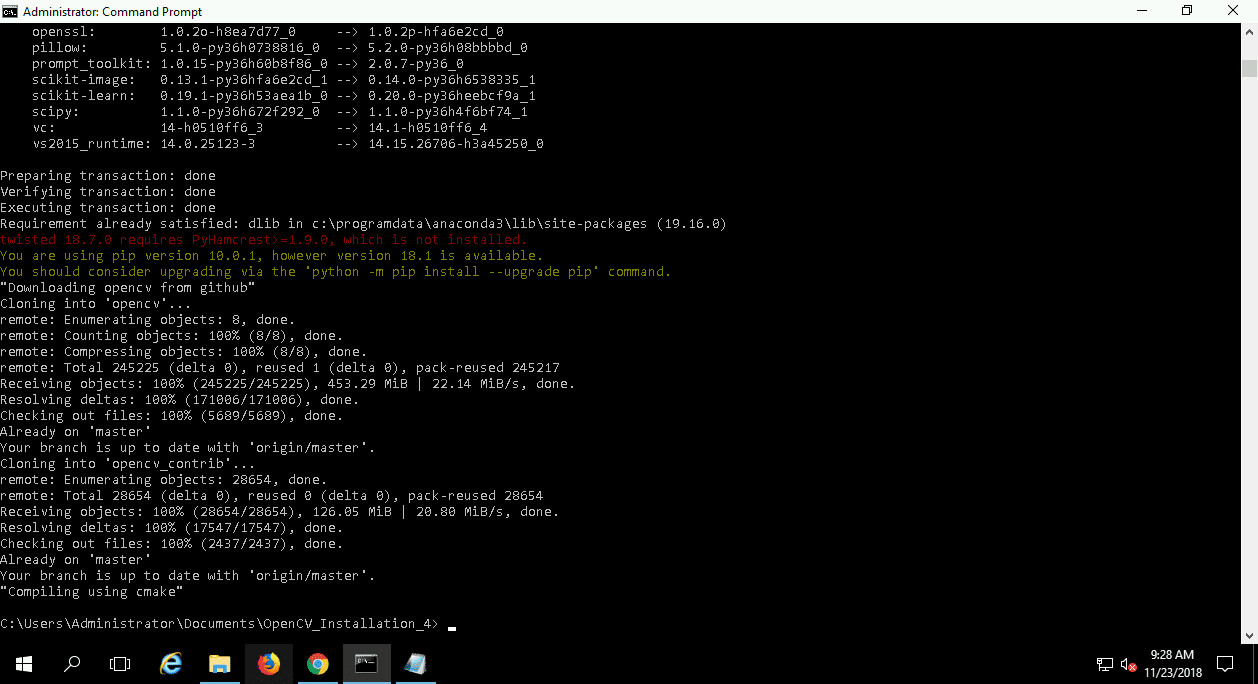Click "Receiving objects: 100% (245225/245225)" line
This screenshot has height=684, width=1258.
tap(288, 384)
